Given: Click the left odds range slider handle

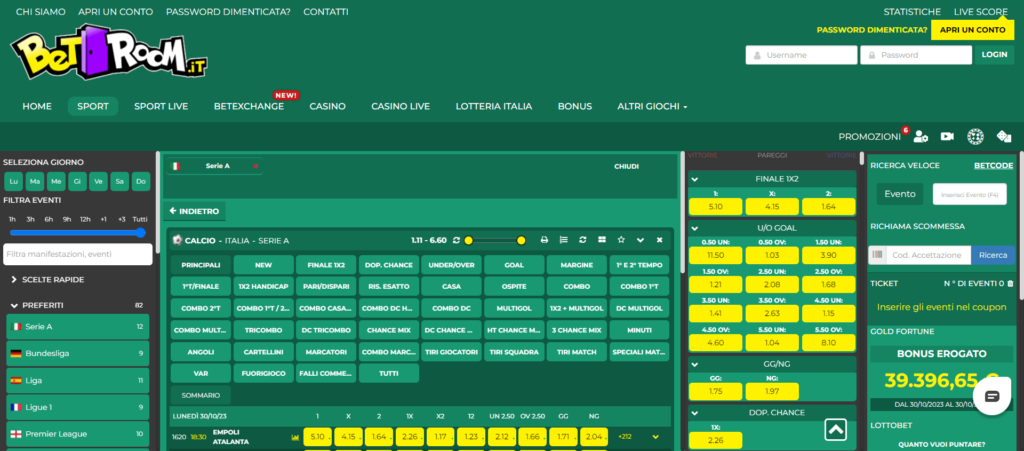Looking at the screenshot, I should click(468, 241).
